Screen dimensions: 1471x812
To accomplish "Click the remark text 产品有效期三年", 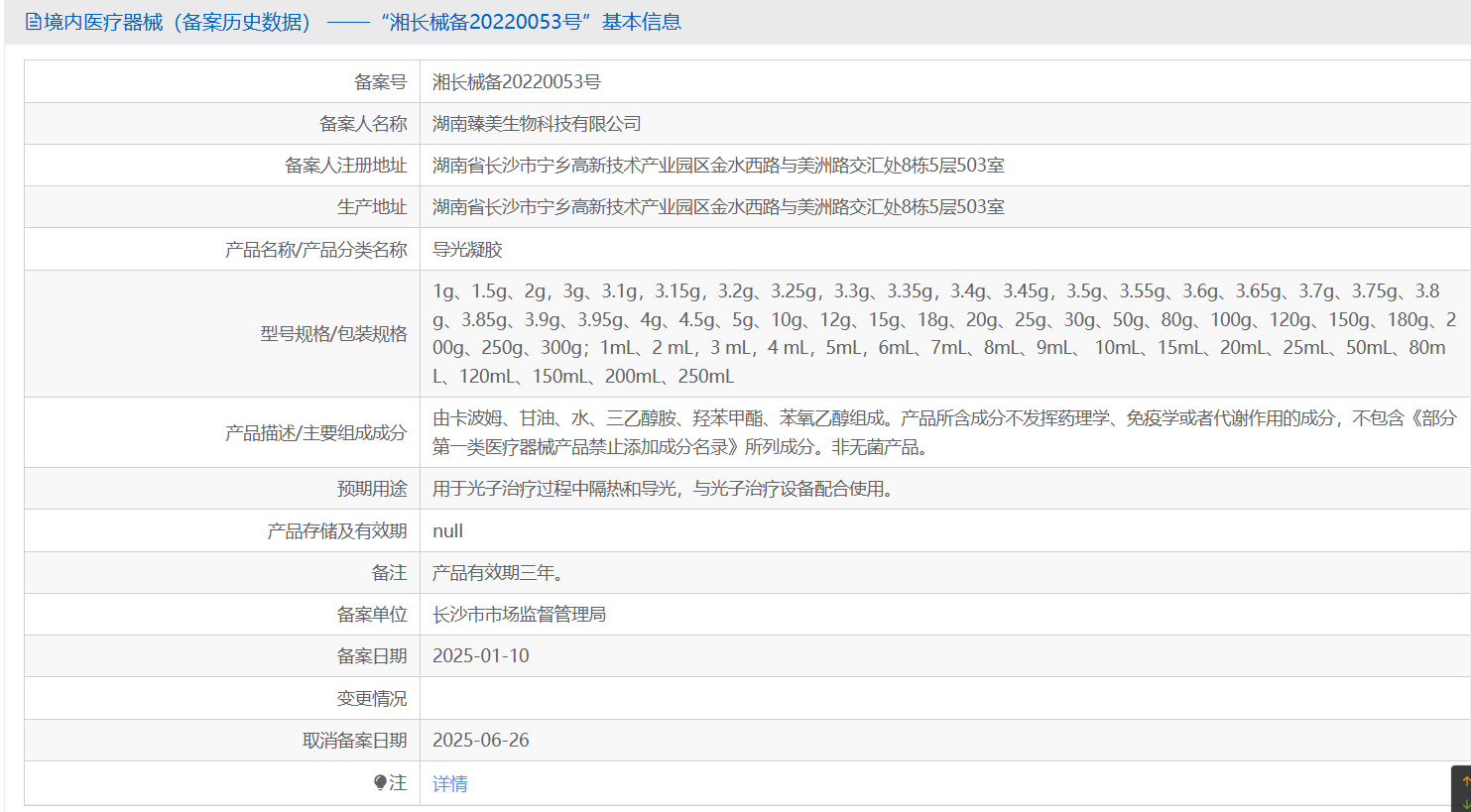I will coord(498,573).
